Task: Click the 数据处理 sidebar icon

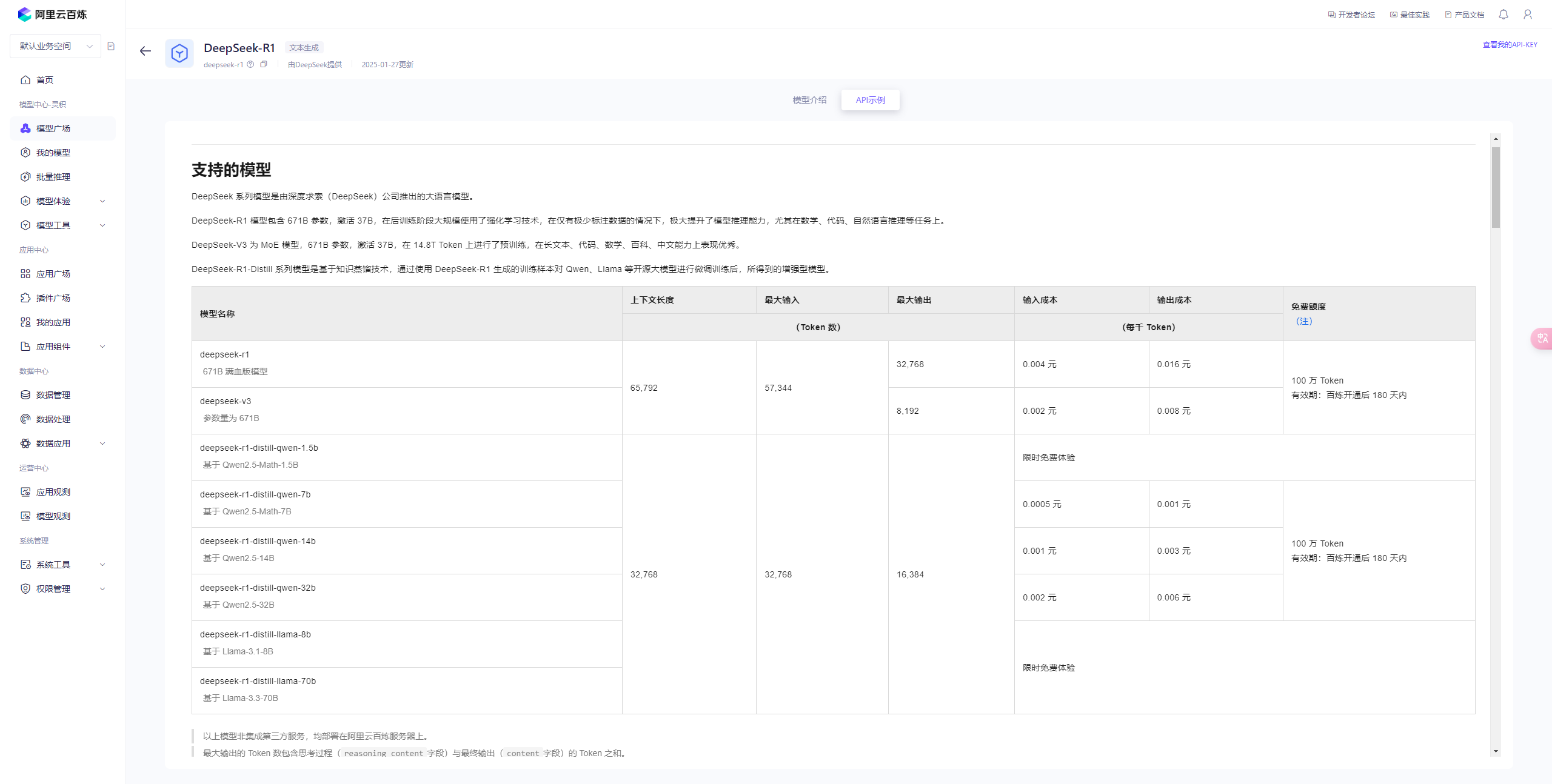Action: pyautogui.click(x=25, y=419)
